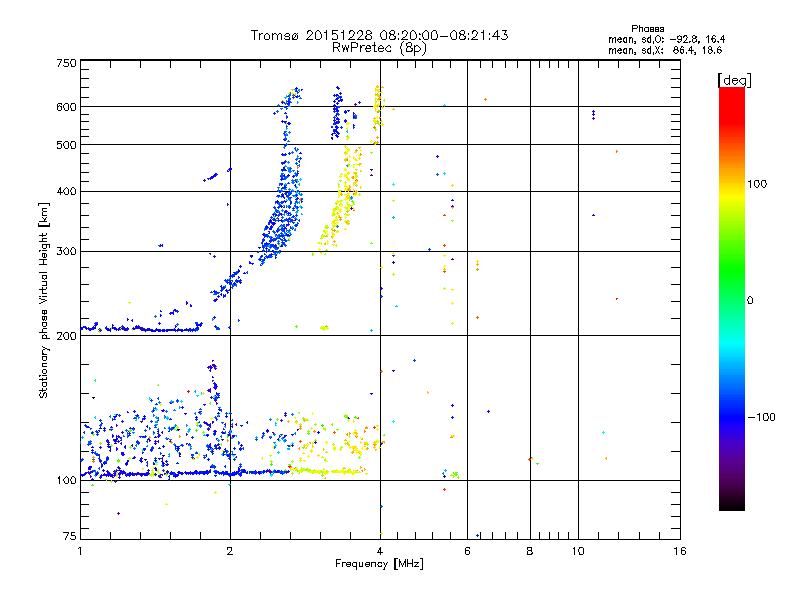Click the y-axis tick label '500'
This screenshot has width=800, height=600.
point(66,145)
